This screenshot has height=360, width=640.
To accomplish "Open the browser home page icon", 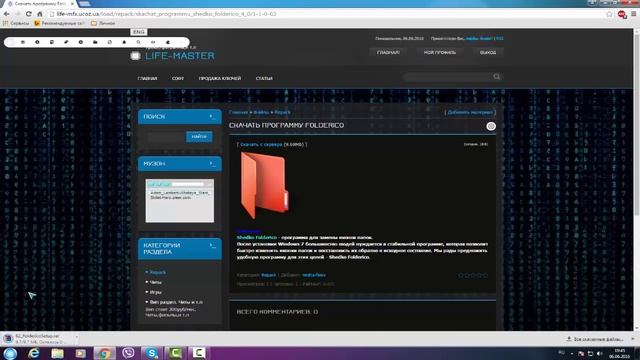I will [x=40, y=14].
